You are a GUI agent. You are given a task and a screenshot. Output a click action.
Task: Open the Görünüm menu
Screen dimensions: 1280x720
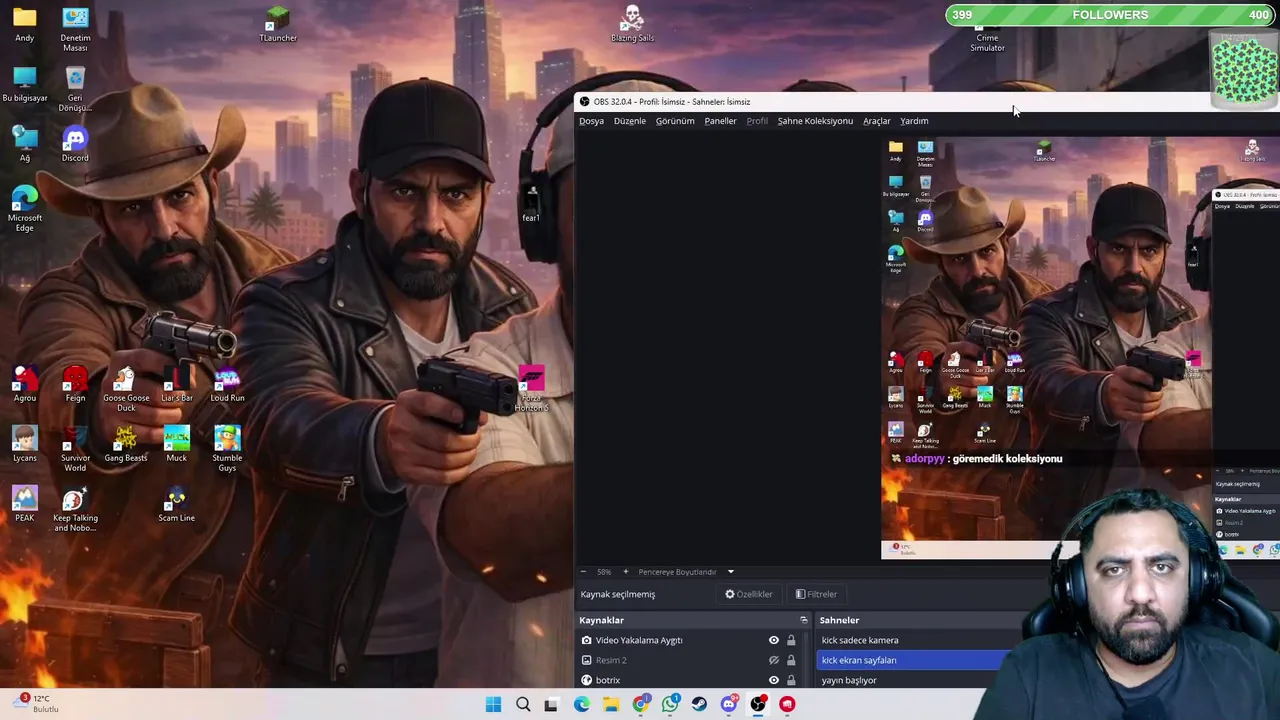pos(675,121)
